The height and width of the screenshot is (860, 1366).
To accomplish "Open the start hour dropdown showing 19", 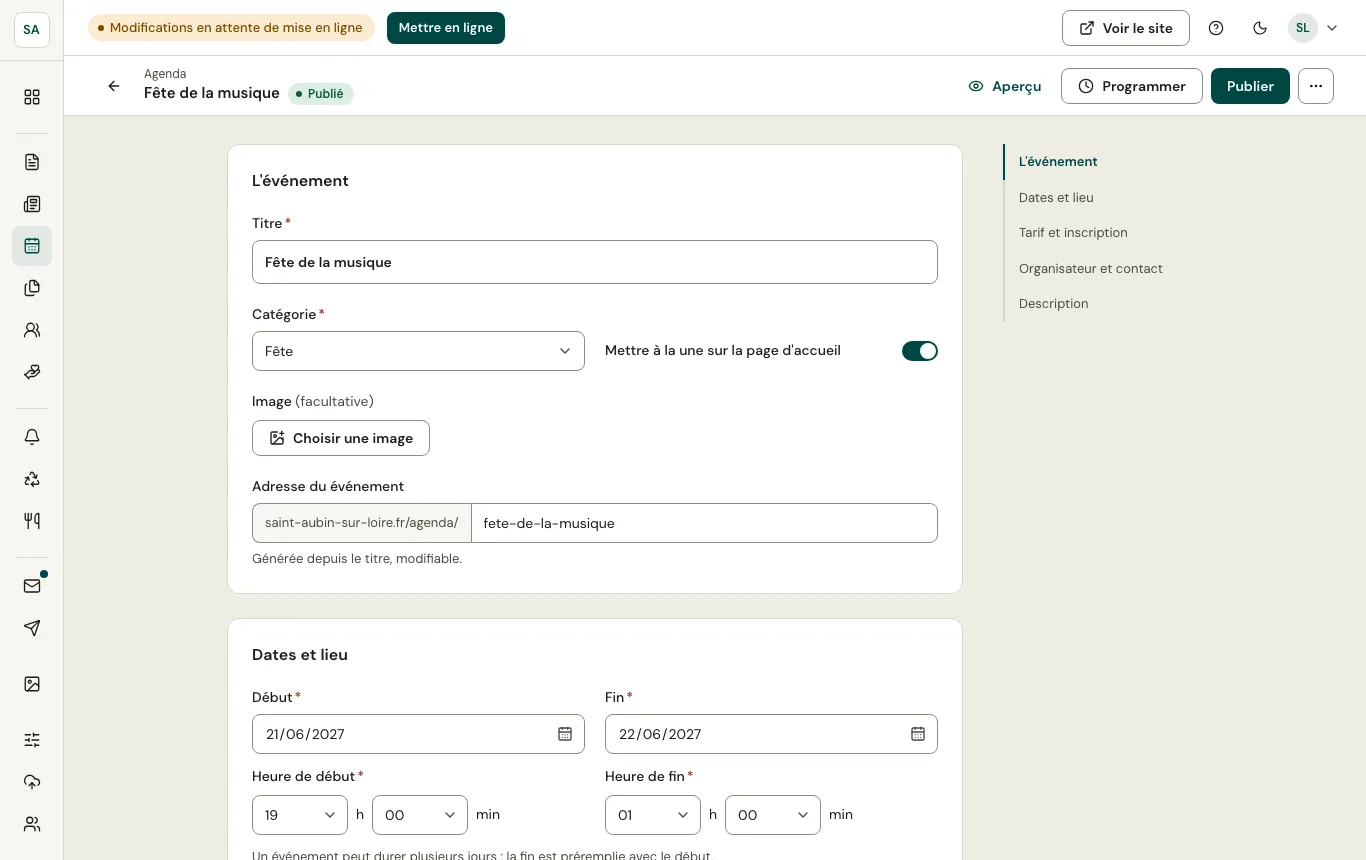I will click(x=300, y=815).
